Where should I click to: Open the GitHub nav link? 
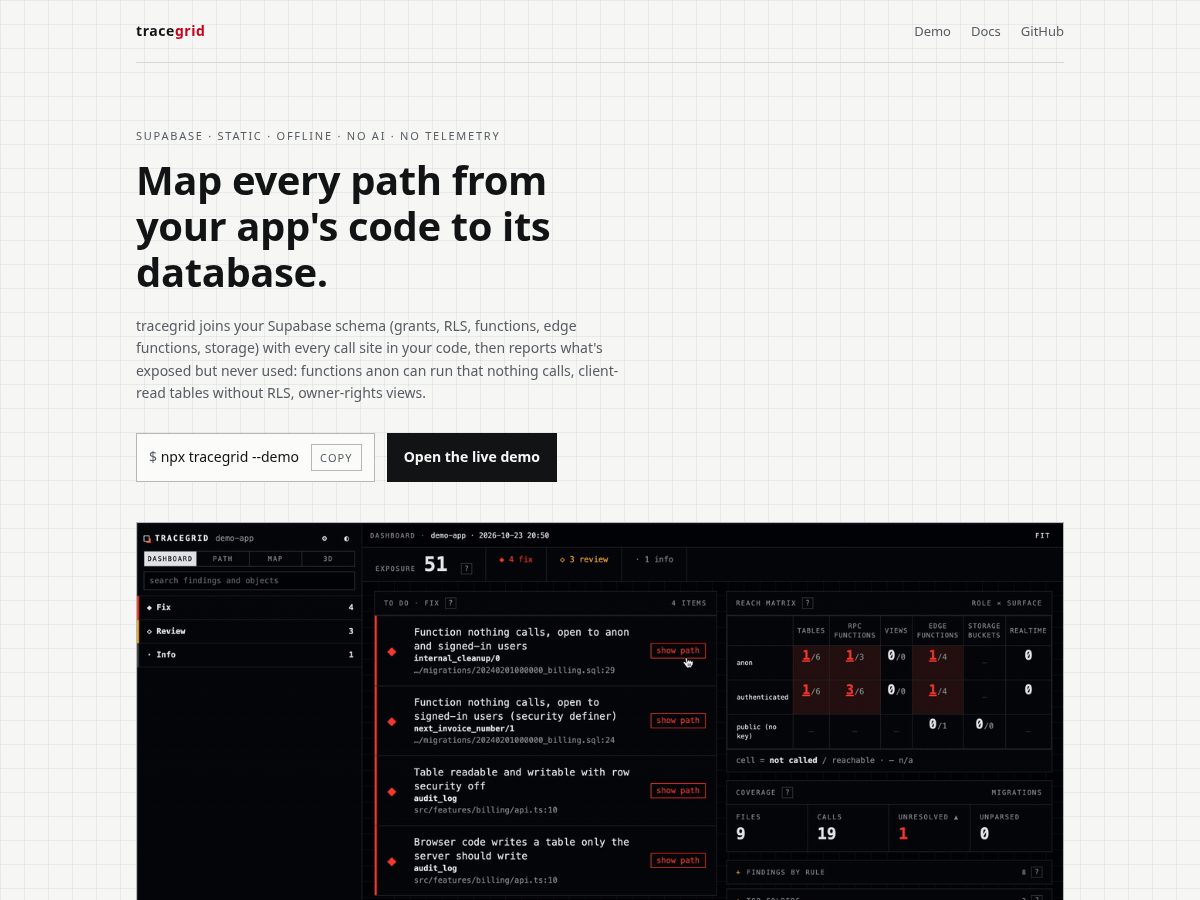[x=1042, y=31]
